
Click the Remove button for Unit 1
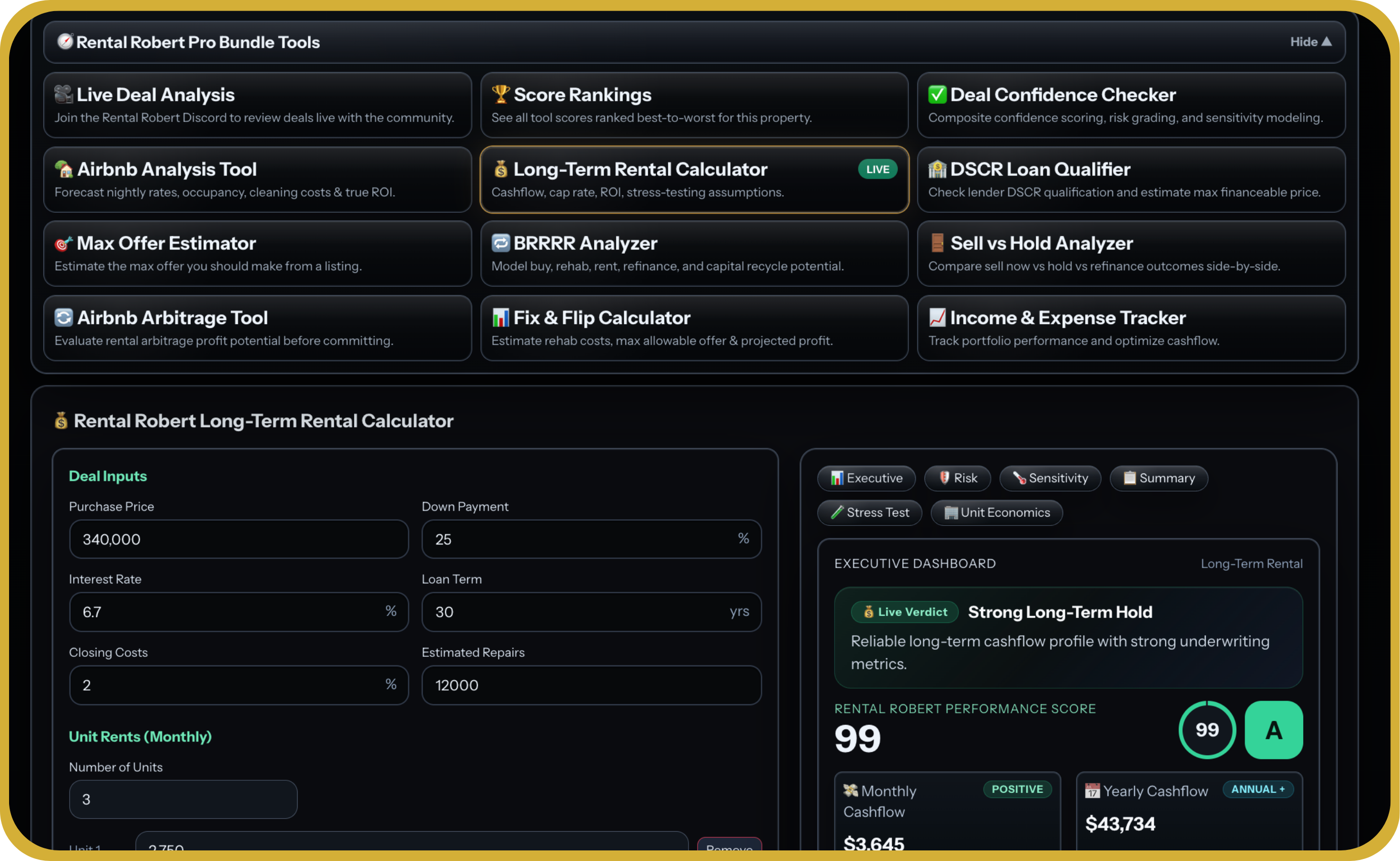click(730, 851)
